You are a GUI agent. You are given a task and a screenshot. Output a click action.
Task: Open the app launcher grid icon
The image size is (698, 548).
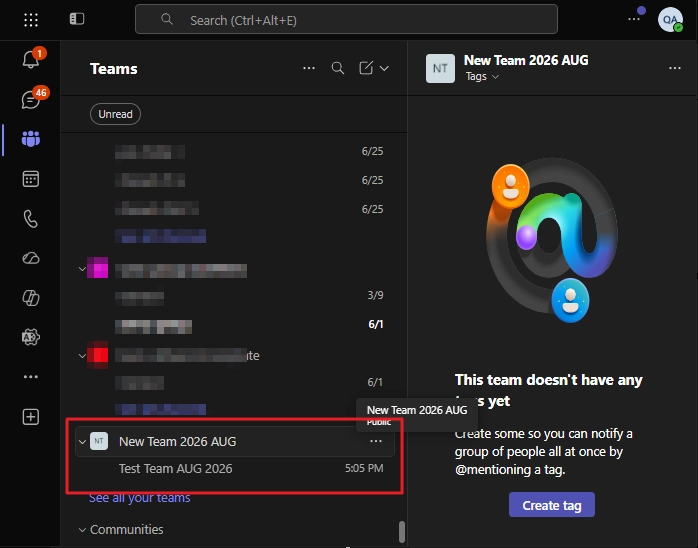[x=31, y=20]
